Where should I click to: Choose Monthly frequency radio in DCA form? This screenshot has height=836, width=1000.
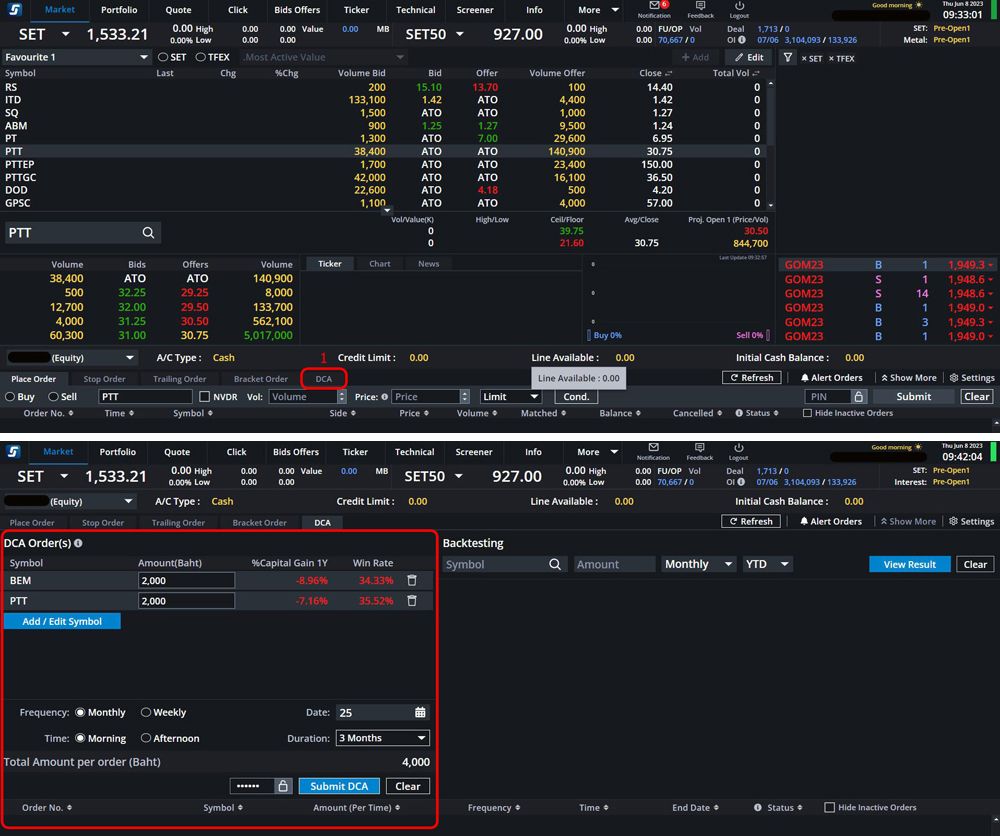click(x=80, y=712)
